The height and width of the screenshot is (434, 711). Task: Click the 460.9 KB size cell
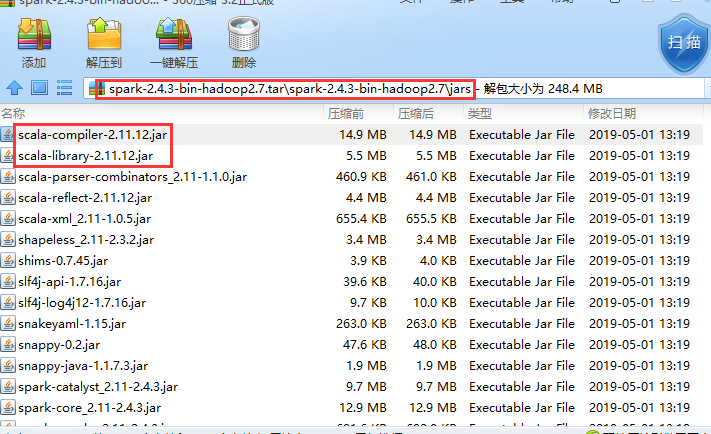[361, 176]
